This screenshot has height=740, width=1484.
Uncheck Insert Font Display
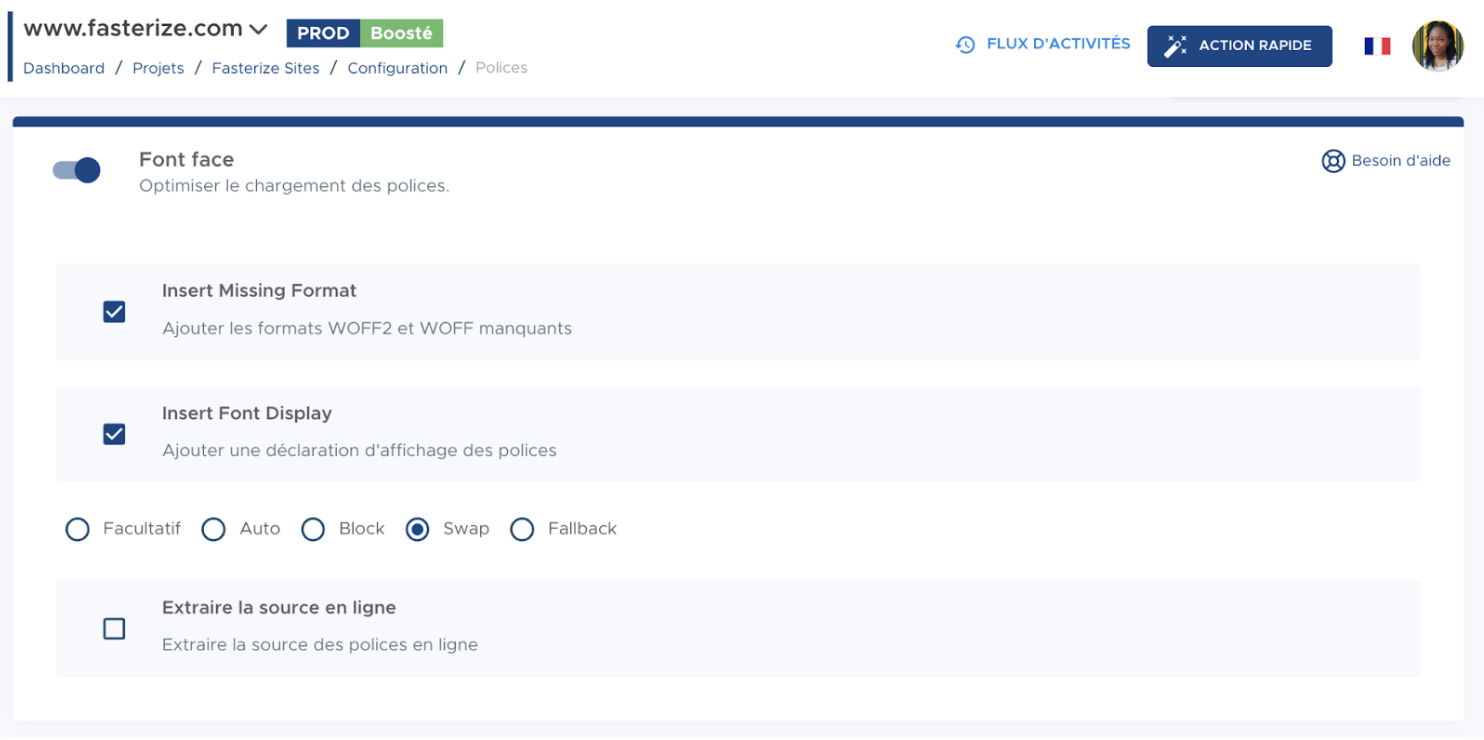(x=114, y=434)
